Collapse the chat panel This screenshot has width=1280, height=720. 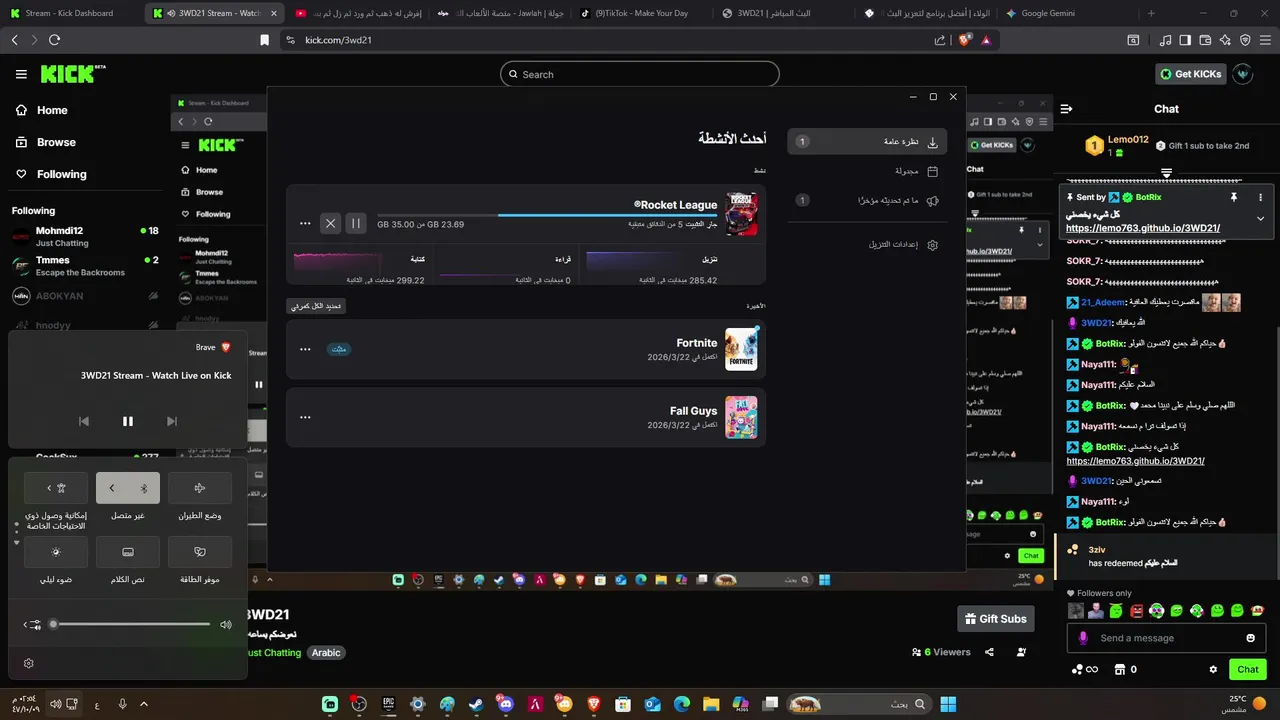click(x=1066, y=109)
